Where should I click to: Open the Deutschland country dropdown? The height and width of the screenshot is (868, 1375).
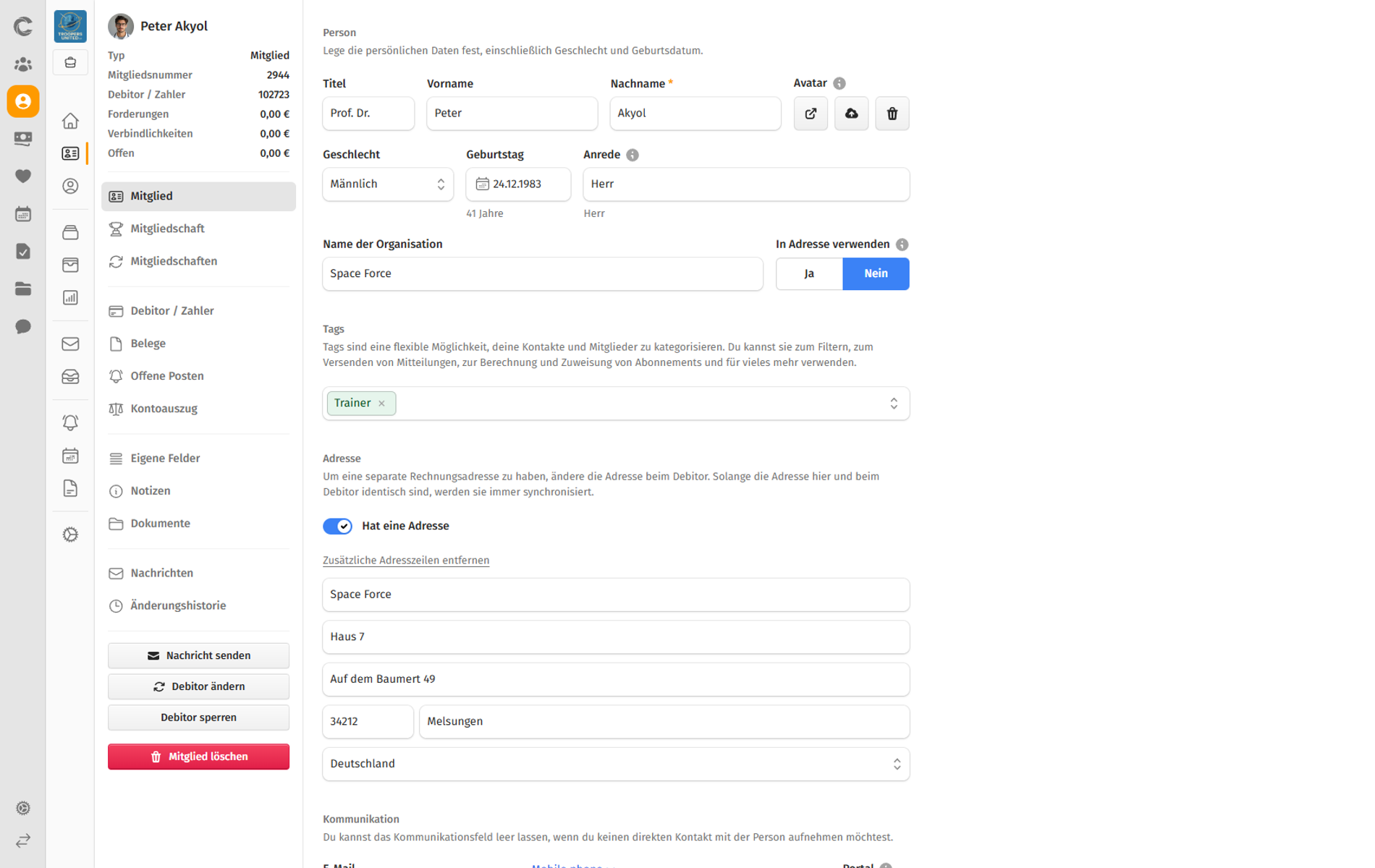[x=616, y=764]
